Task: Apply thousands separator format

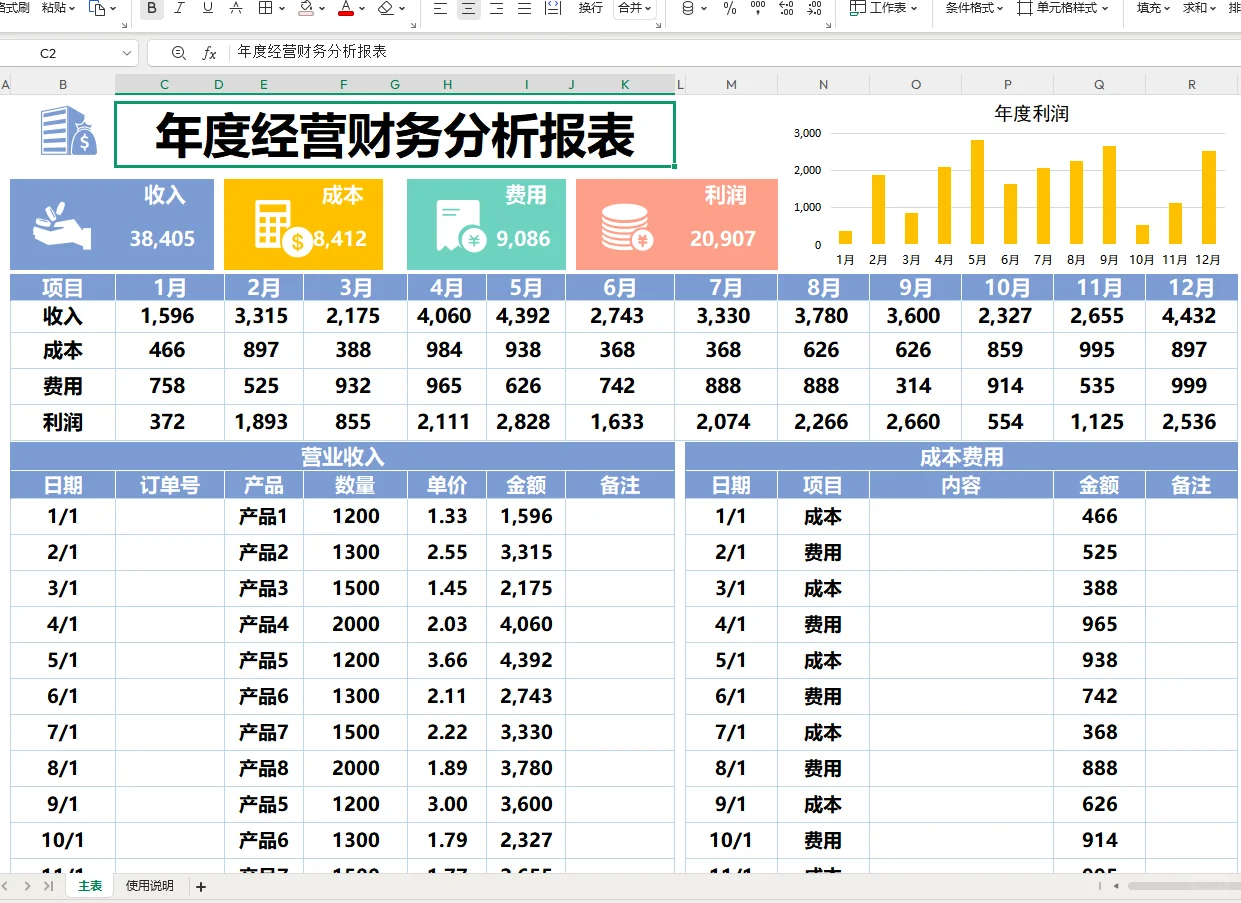Action: tap(758, 8)
